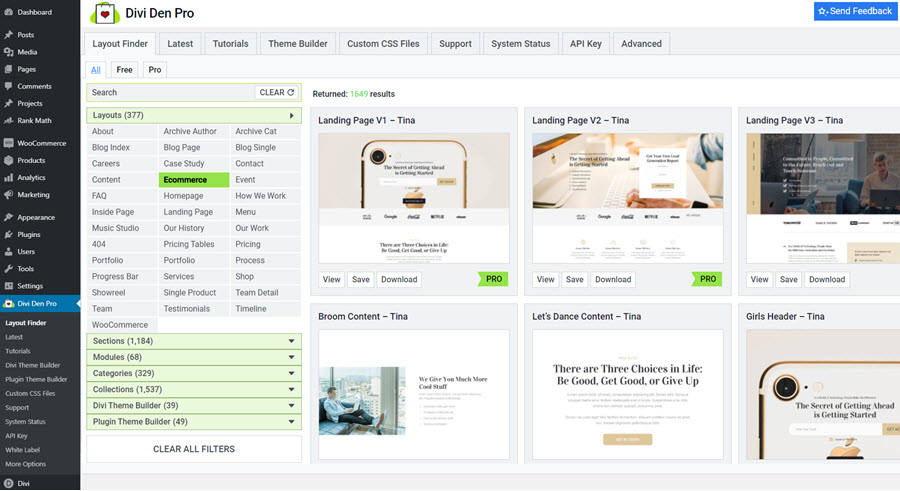Open the Support tab
Image resolution: width=900 pixels, height=491 pixels.
456,44
